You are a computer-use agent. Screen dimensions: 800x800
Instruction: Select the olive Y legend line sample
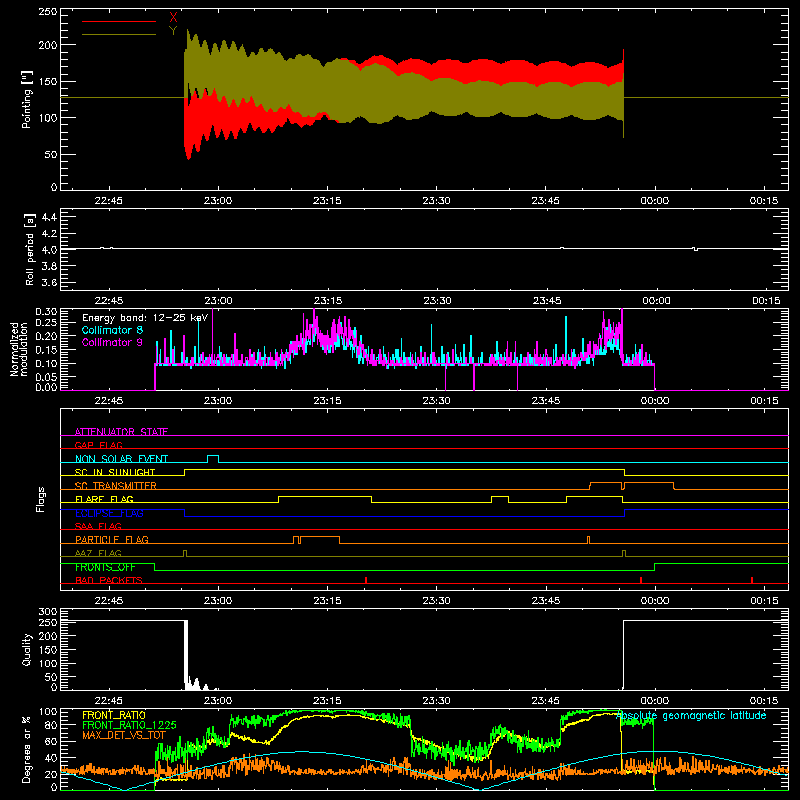tap(119, 34)
